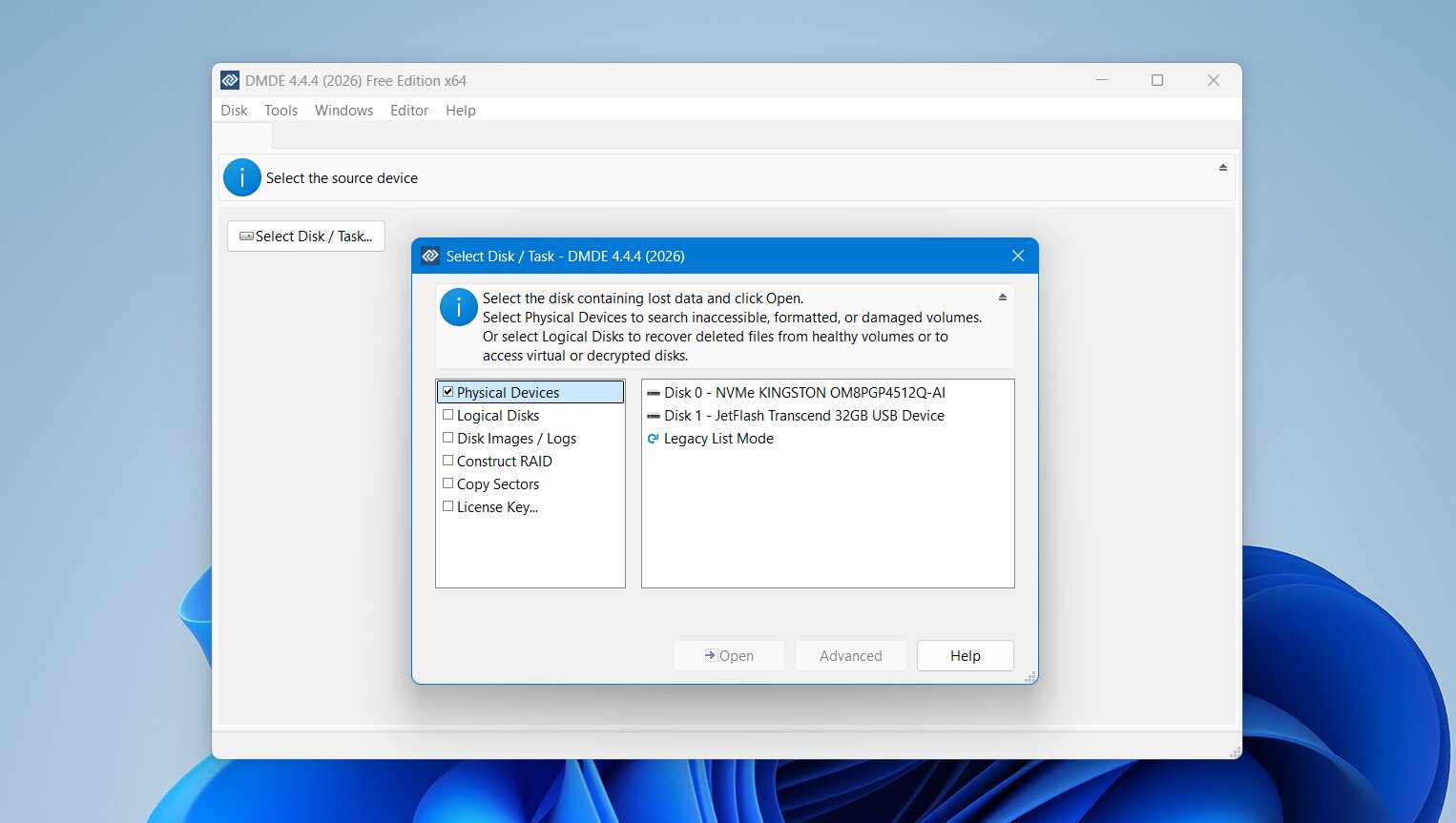Click the Copy Sectors label
Screen dimensions: 1456x823
click(x=498, y=484)
